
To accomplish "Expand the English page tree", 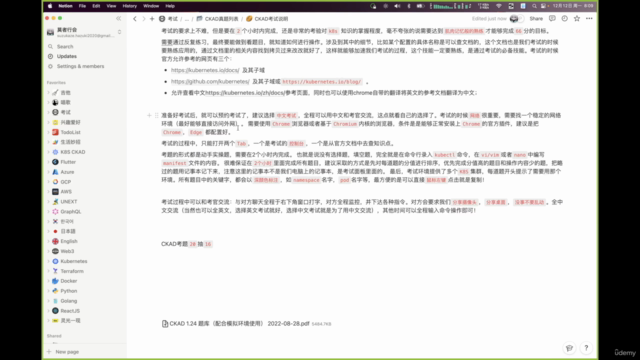I will pyautogui.click(x=49, y=241).
